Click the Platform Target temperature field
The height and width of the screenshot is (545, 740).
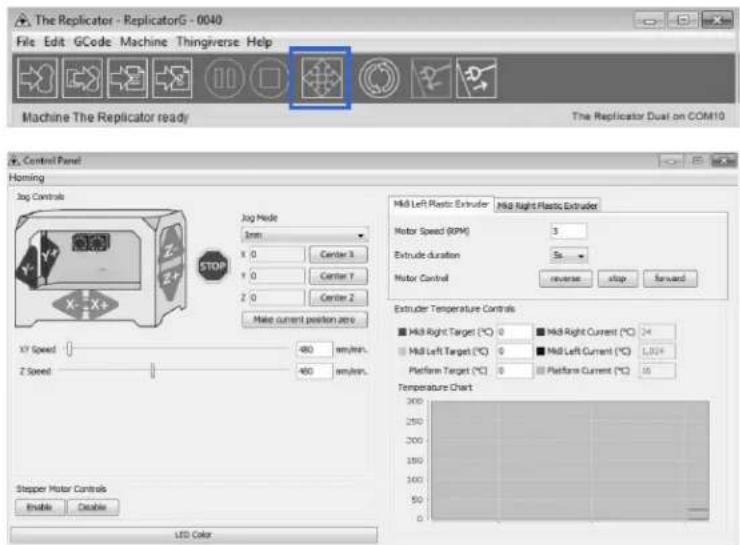click(x=514, y=370)
